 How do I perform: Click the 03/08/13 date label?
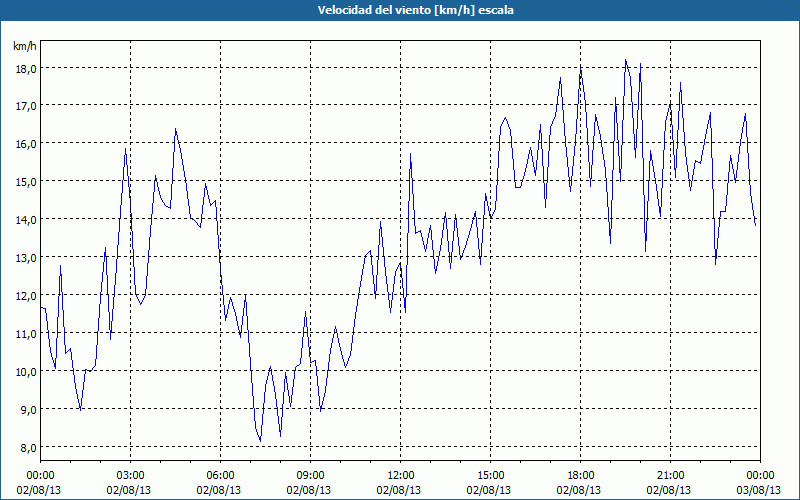tap(760, 490)
